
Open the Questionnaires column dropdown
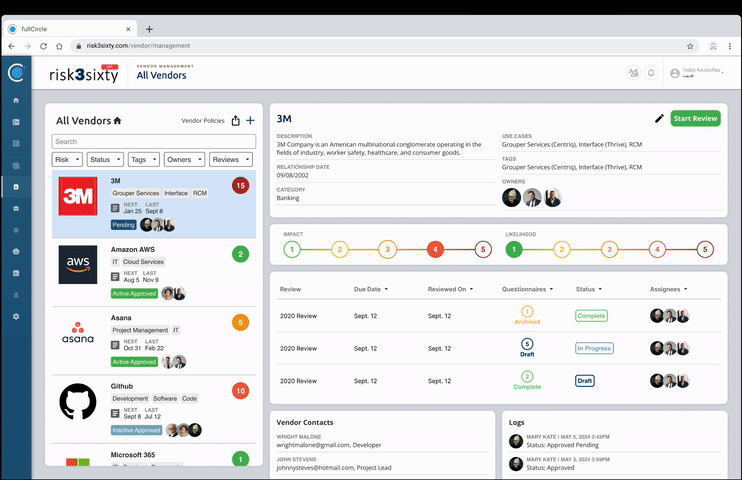click(527, 289)
